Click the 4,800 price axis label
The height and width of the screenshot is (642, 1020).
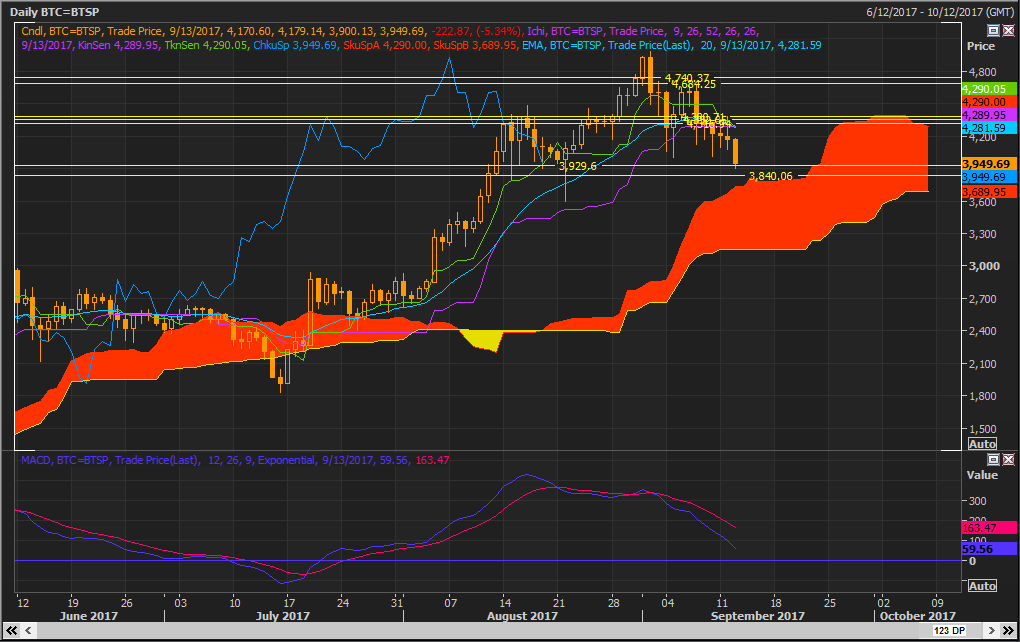click(x=983, y=72)
